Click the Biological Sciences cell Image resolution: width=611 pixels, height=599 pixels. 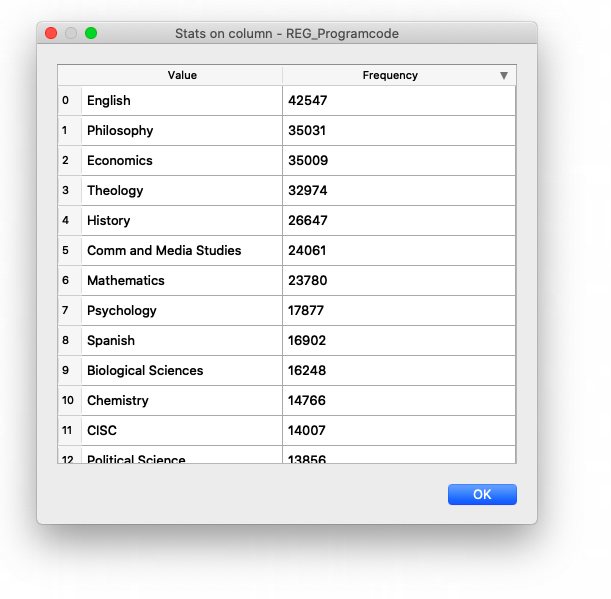(x=182, y=370)
